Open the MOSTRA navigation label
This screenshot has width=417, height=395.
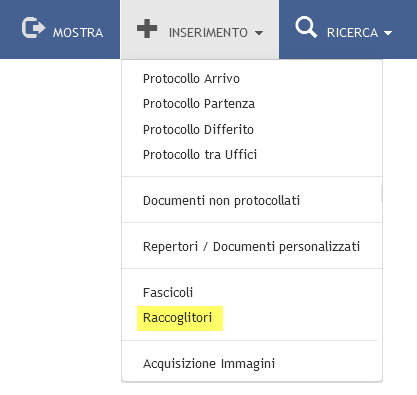78,33
